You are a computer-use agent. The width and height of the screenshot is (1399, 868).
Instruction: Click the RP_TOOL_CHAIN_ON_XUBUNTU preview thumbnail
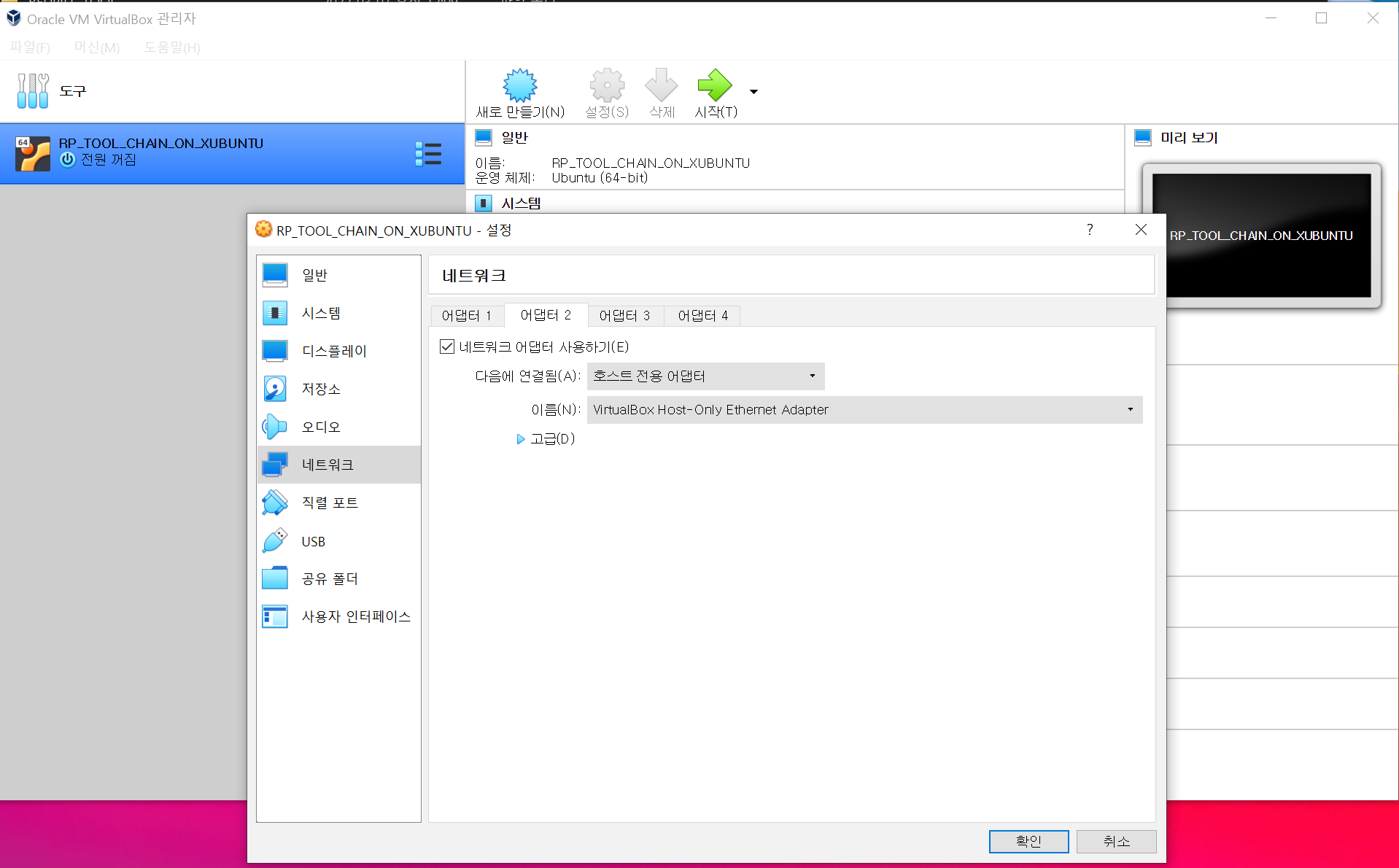[x=1261, y=235]
